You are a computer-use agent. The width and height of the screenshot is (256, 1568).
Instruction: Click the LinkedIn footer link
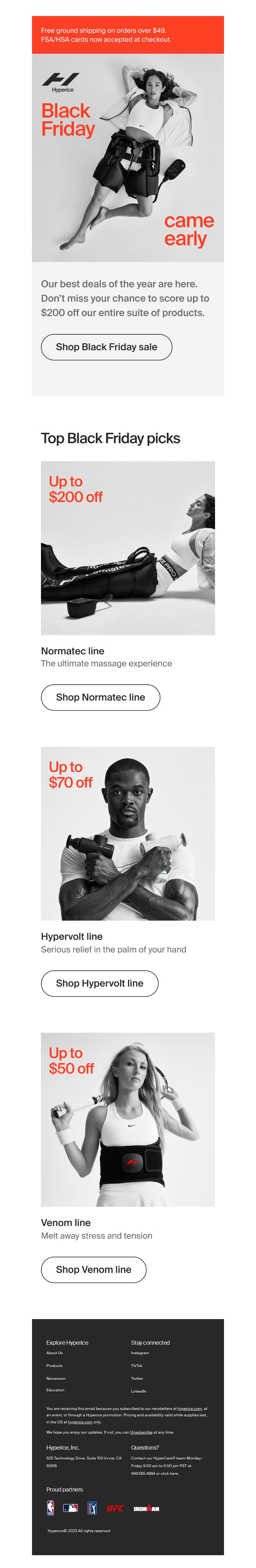point(139,1391)
